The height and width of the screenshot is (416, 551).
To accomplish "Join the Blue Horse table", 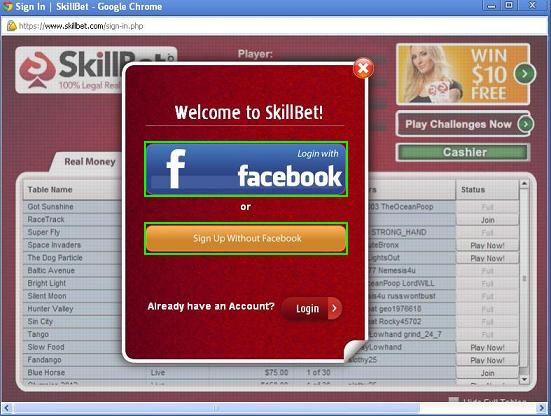I will pos(487,373).
